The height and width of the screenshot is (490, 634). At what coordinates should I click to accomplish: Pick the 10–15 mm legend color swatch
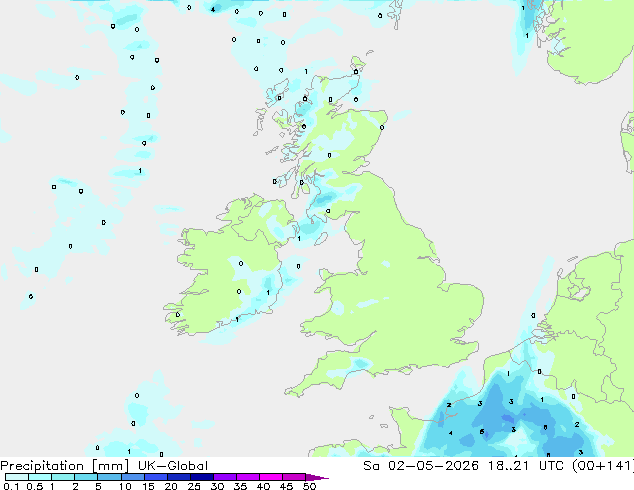pos(132,477)
